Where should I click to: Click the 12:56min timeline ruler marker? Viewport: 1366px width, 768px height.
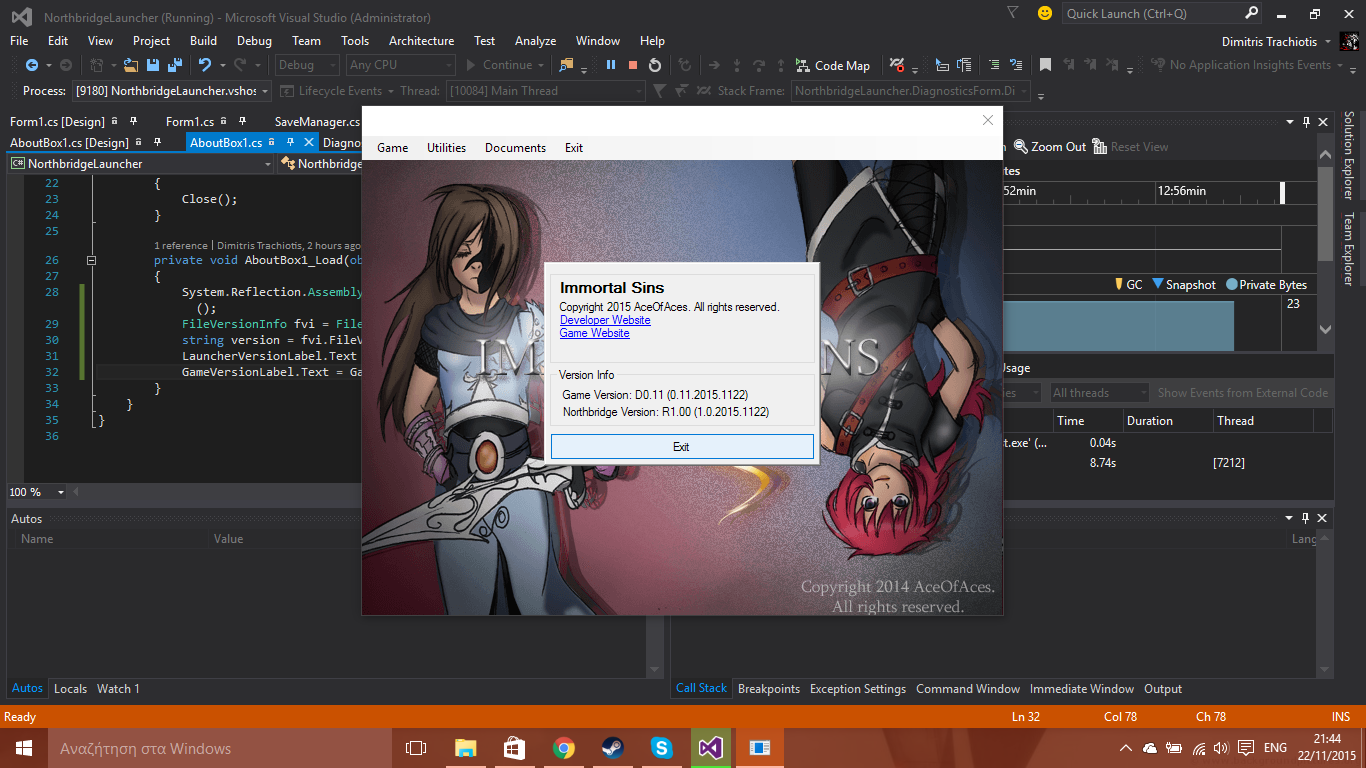[1182, 191]
